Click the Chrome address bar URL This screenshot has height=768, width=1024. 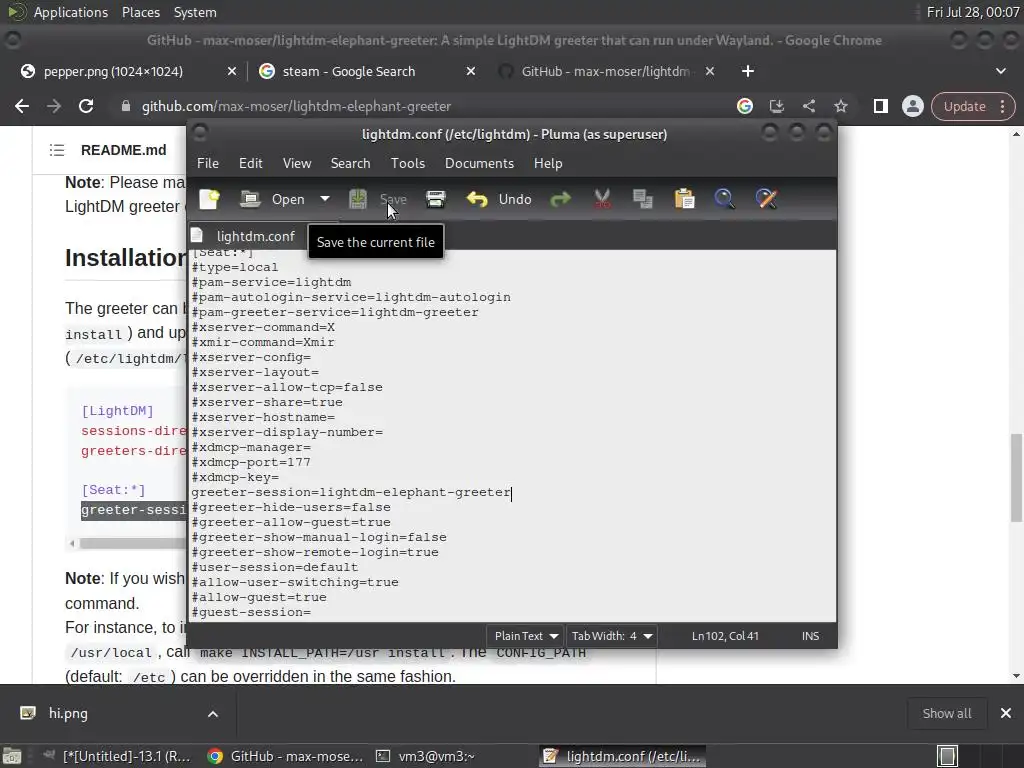[x=296, y=106]
